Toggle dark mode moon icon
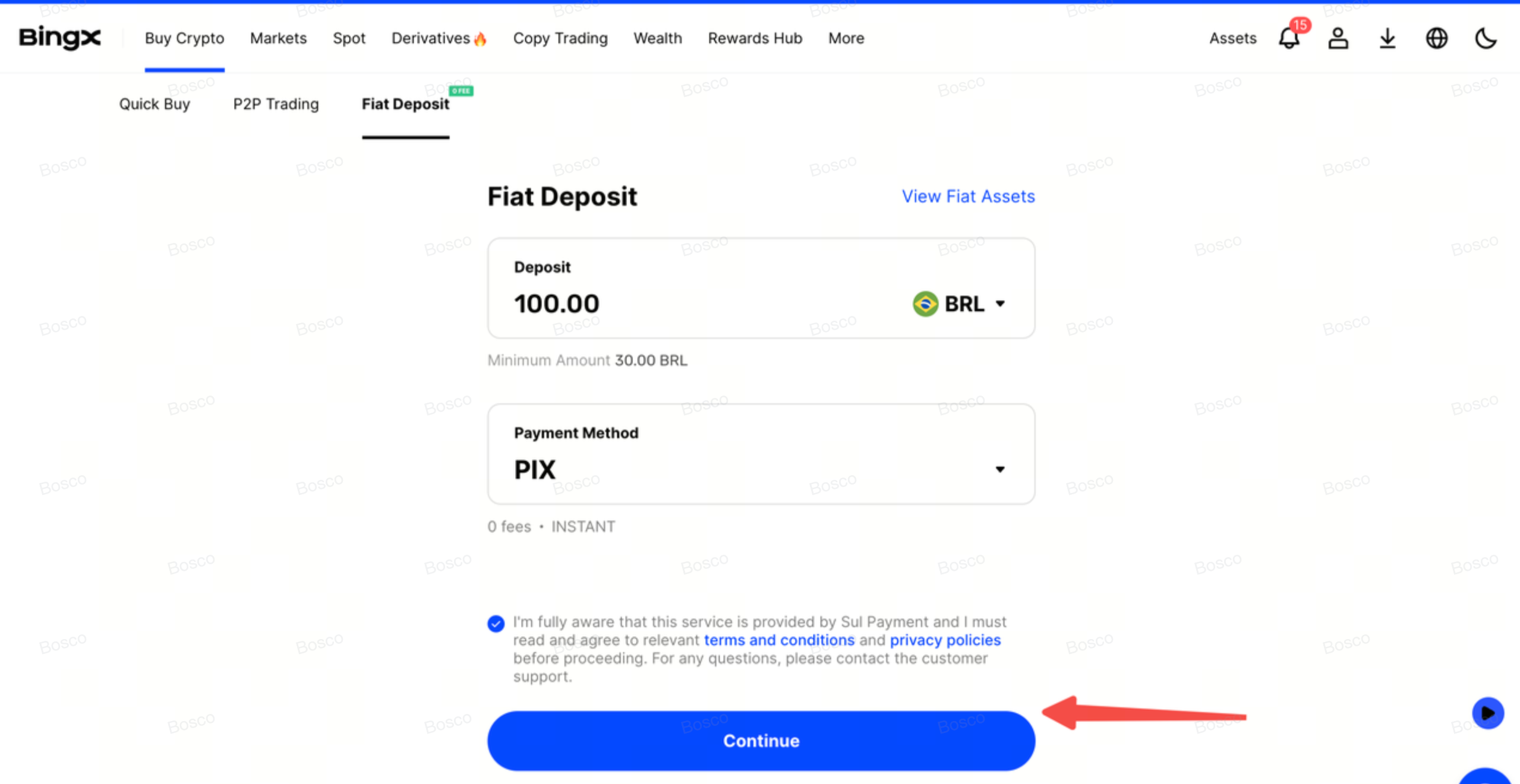 1486,39
